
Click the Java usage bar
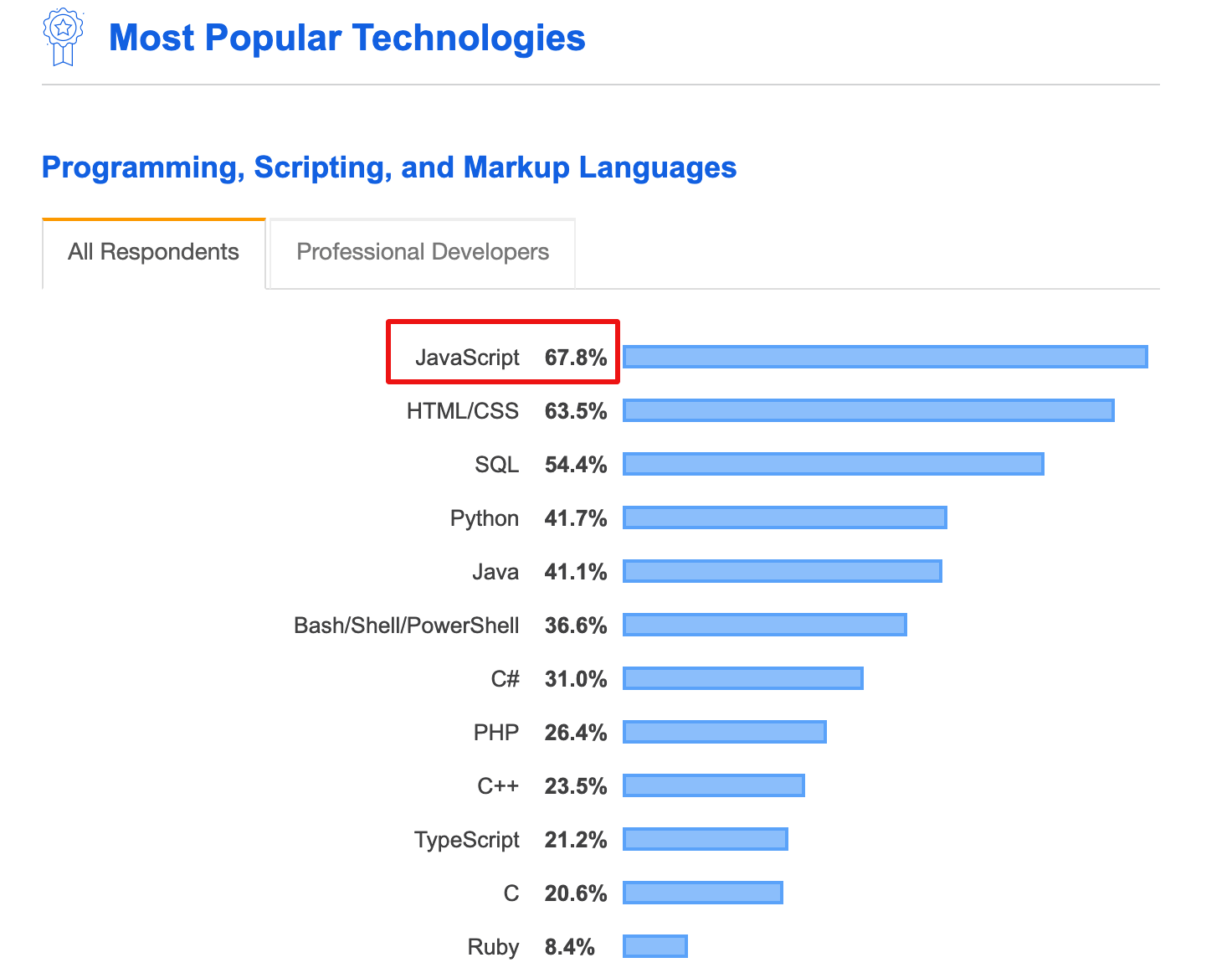click(x=782, y=571)
